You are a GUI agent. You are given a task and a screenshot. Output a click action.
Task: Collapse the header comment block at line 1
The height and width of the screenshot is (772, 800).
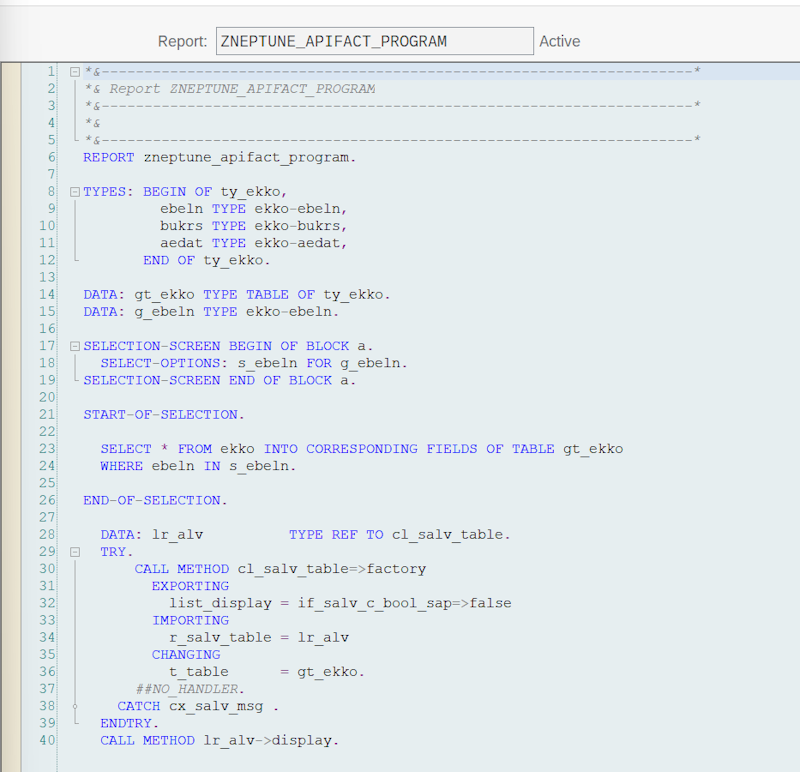pos(75,72)
